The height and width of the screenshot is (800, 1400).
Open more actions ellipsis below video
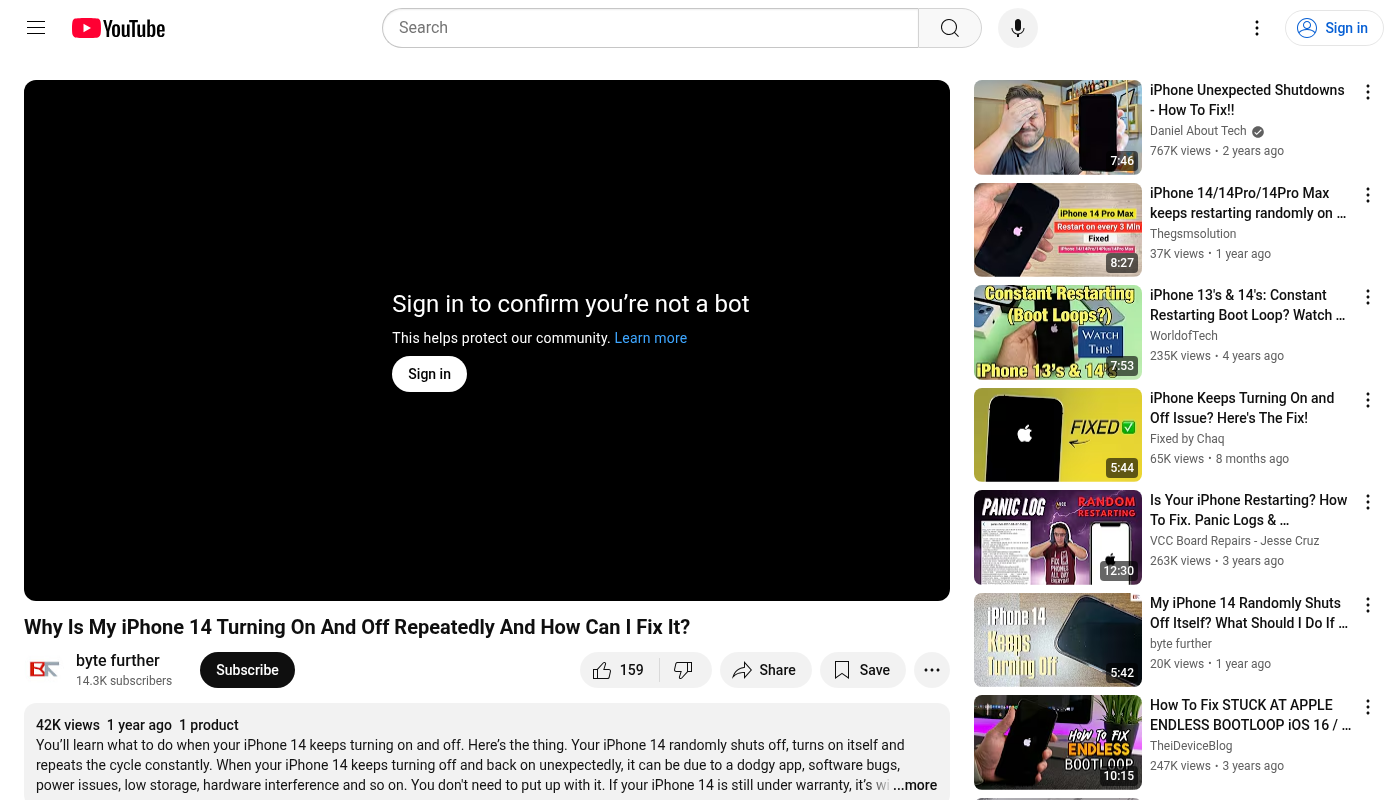[x=931, y=670]
